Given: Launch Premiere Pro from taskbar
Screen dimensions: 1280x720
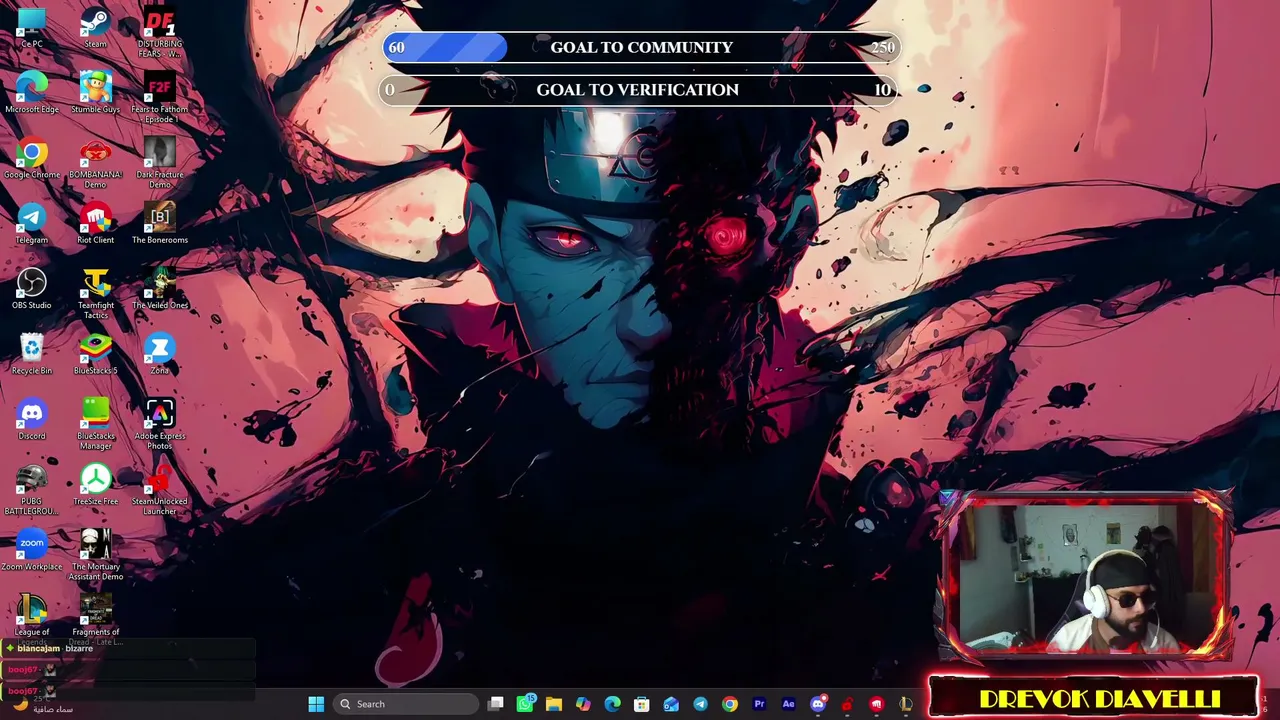Looking at the screenshot, I should (759, 704).
